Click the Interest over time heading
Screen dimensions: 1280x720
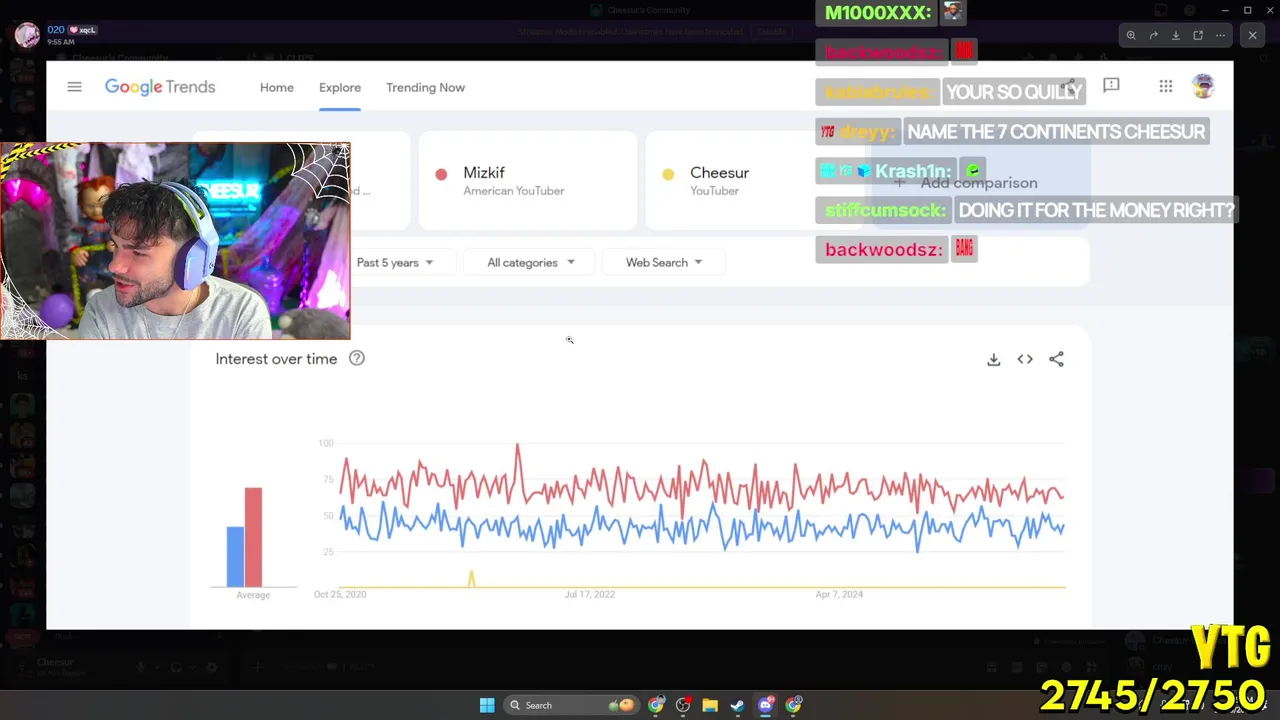pos(276,359)
